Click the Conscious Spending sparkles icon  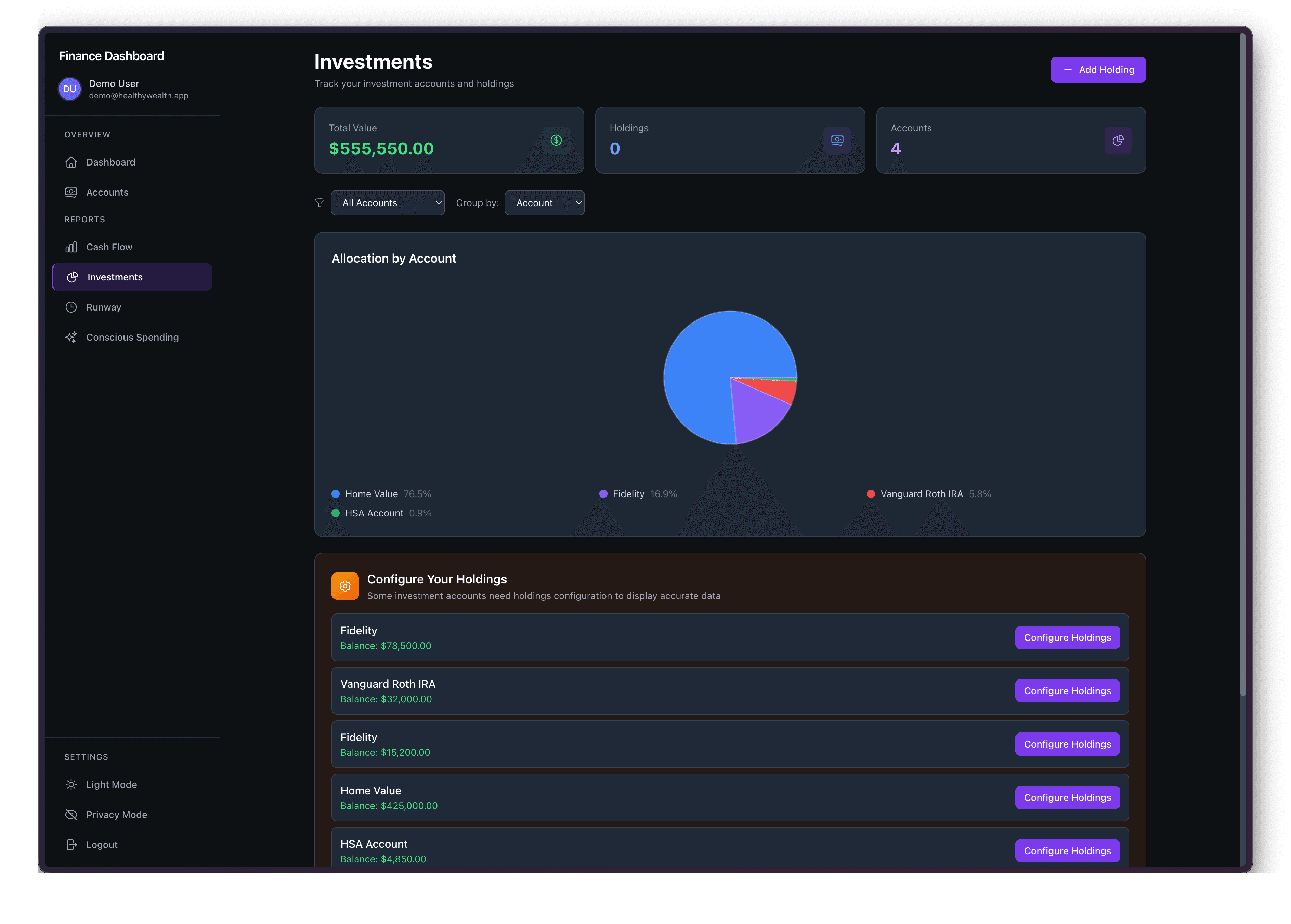point(71,337)
